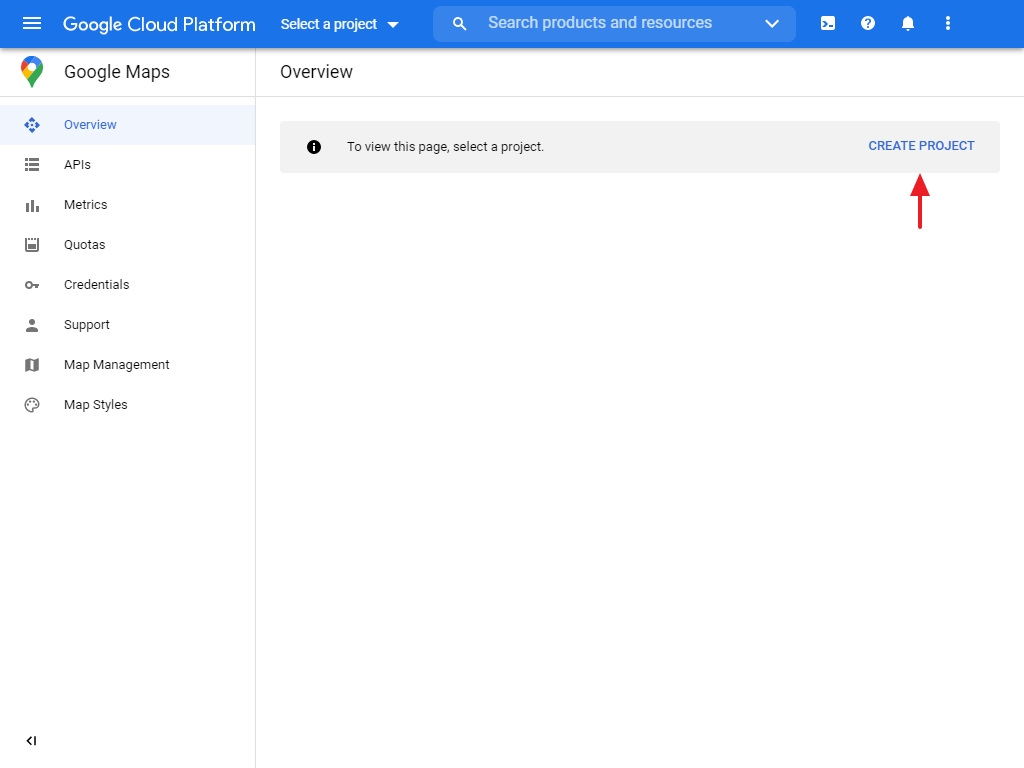Click the Overview page heading
The width and height of the screenshot is (1024, 768).
pos(317,72)
